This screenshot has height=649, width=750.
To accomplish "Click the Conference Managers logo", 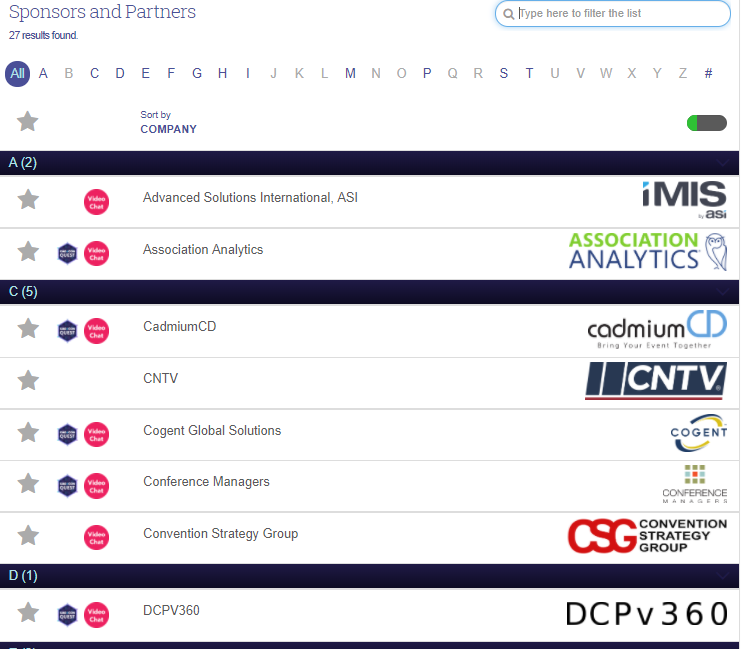I will tap(695, 484).
